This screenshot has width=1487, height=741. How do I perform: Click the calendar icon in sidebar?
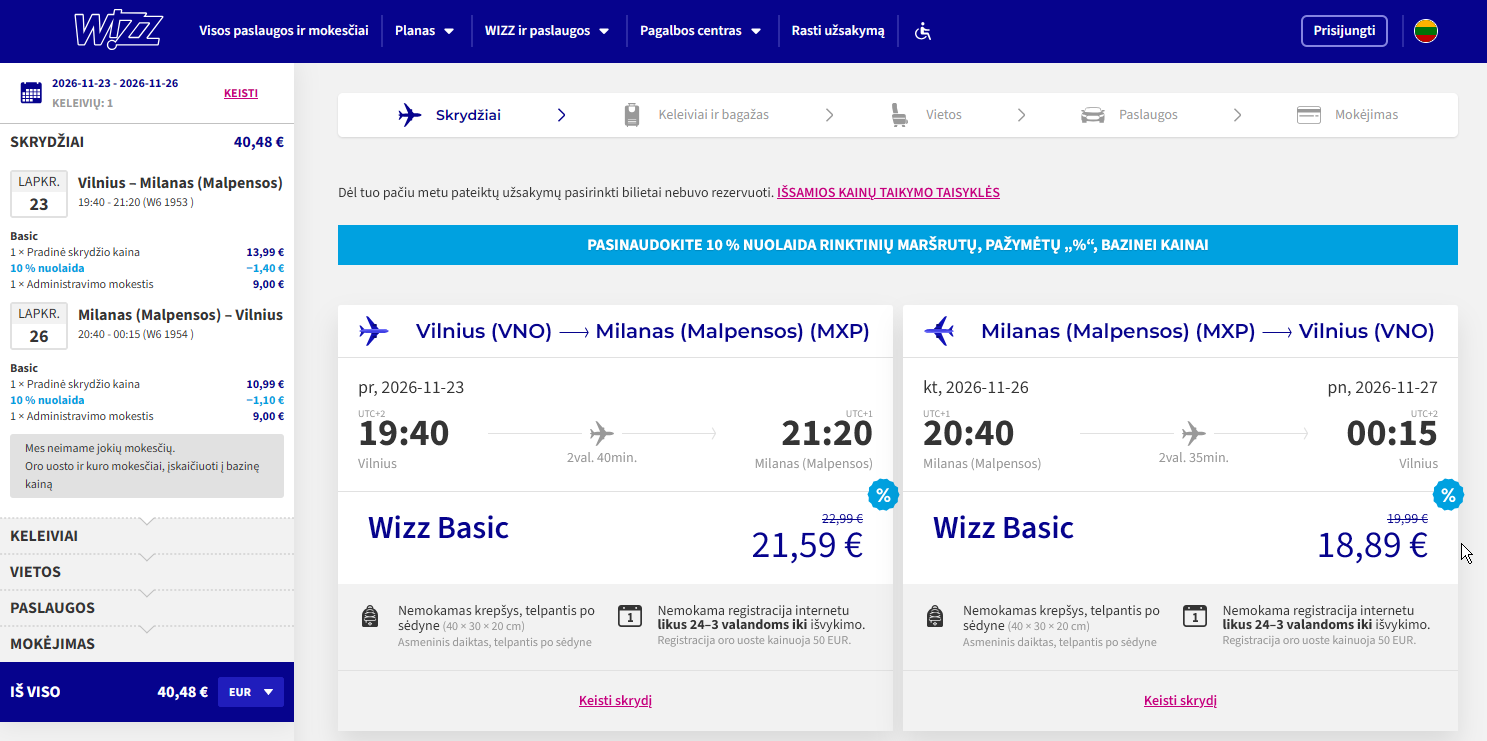[31, 92]
